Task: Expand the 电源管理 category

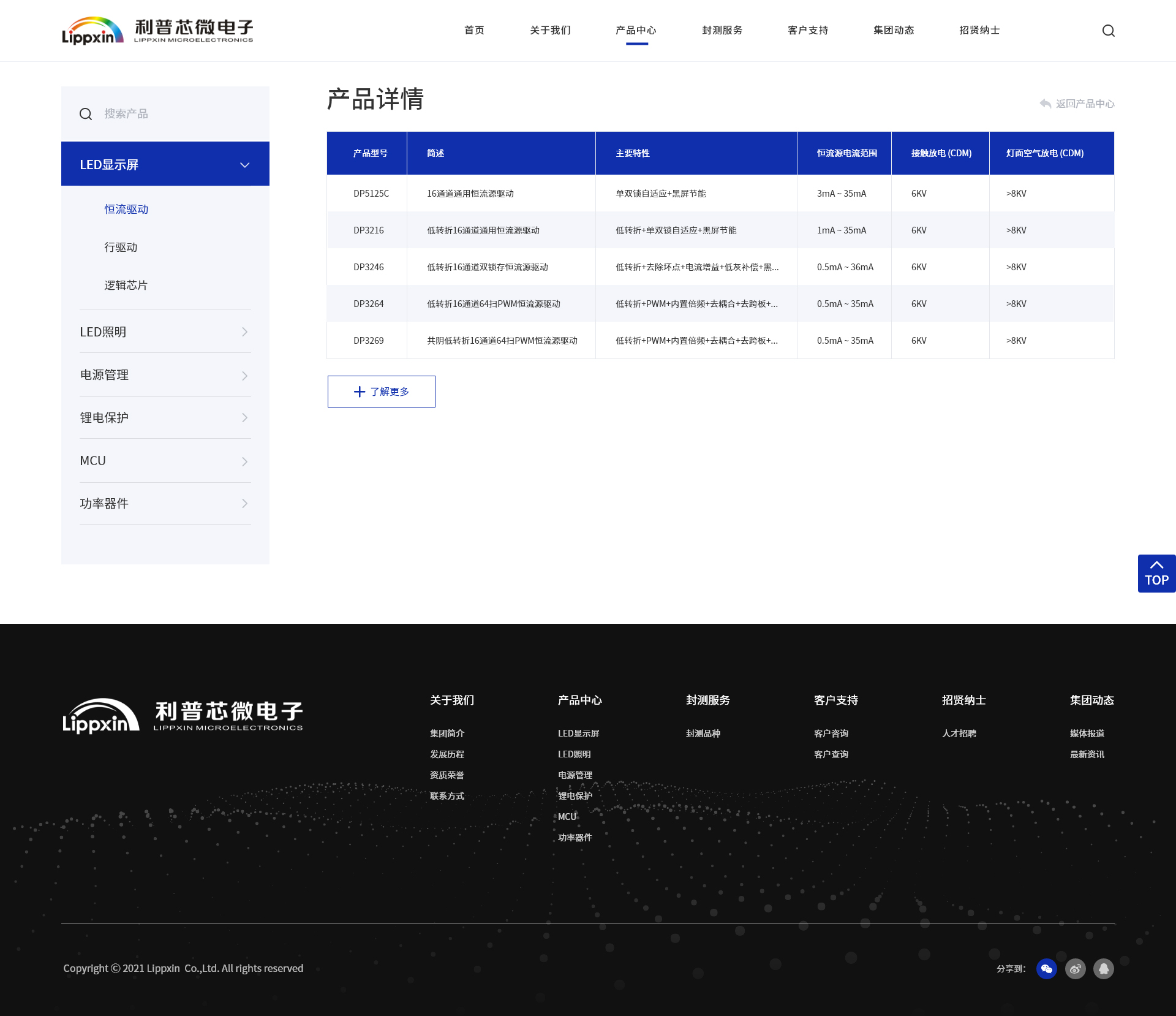Action: pyautogui.click(x=244, y=376)
